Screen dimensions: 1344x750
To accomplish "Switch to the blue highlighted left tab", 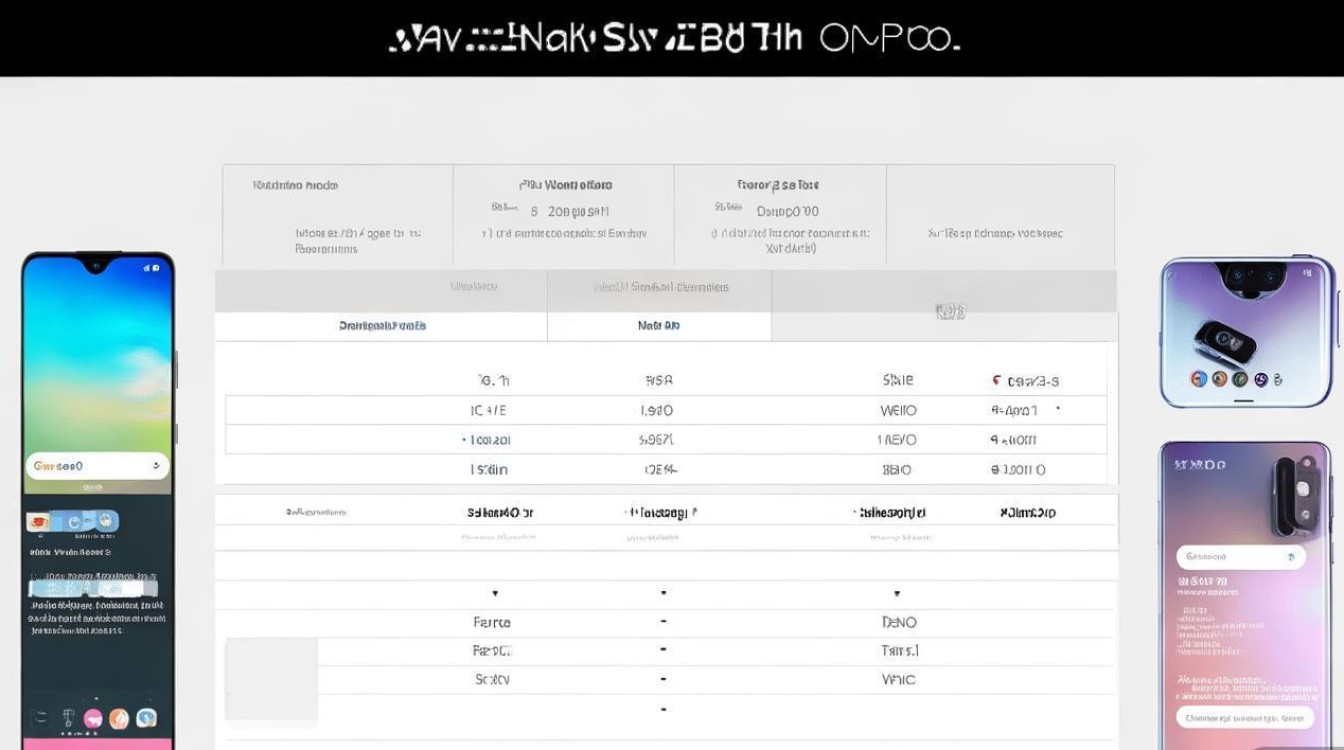I will pos(380,325).
